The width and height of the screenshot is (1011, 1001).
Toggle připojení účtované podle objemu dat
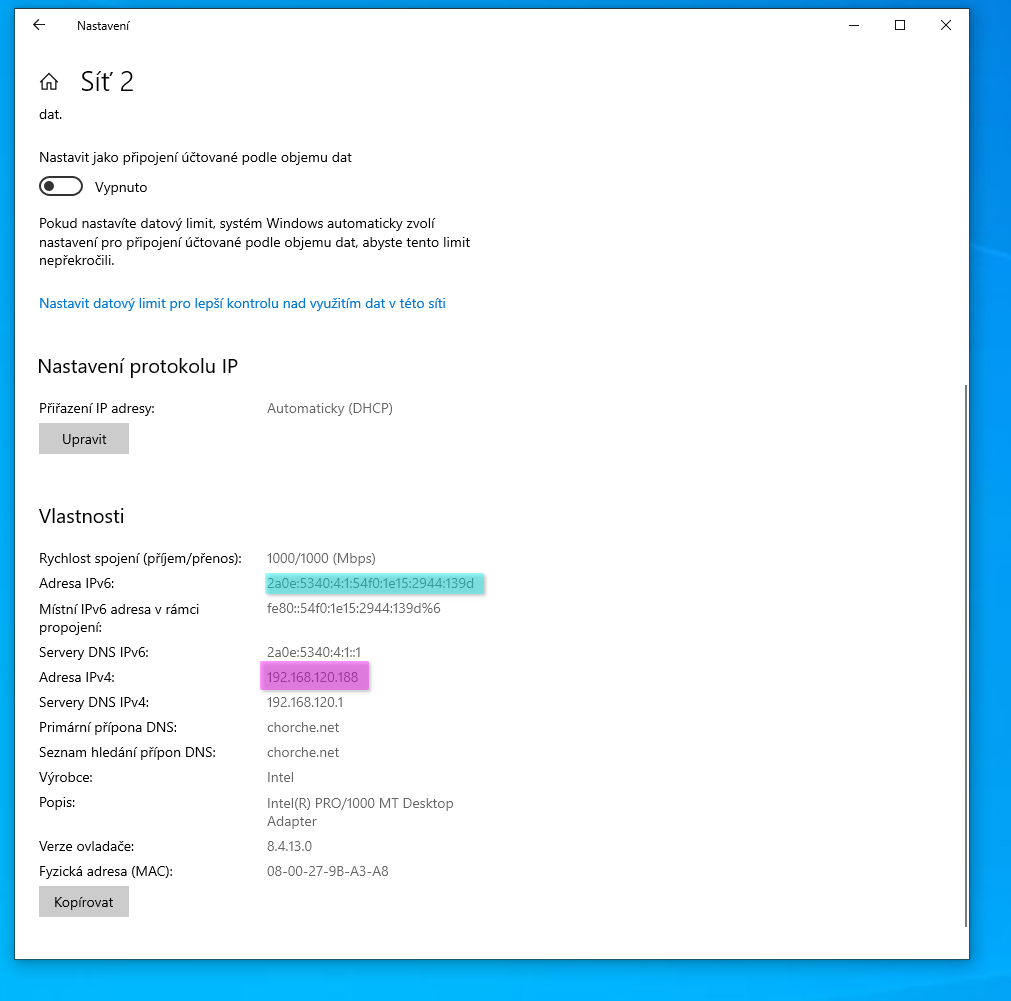(61, 186)
